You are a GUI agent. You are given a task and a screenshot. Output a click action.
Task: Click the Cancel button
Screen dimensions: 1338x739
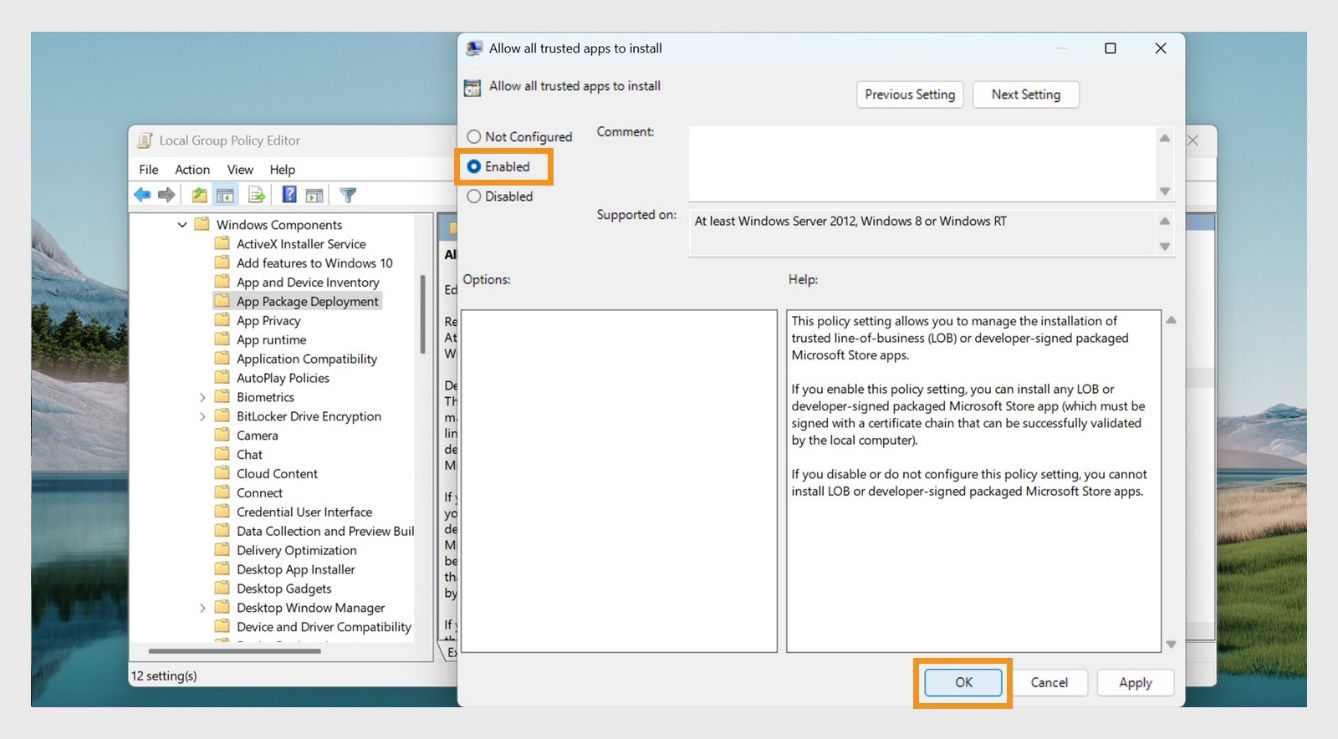[x=1049, y=683]
